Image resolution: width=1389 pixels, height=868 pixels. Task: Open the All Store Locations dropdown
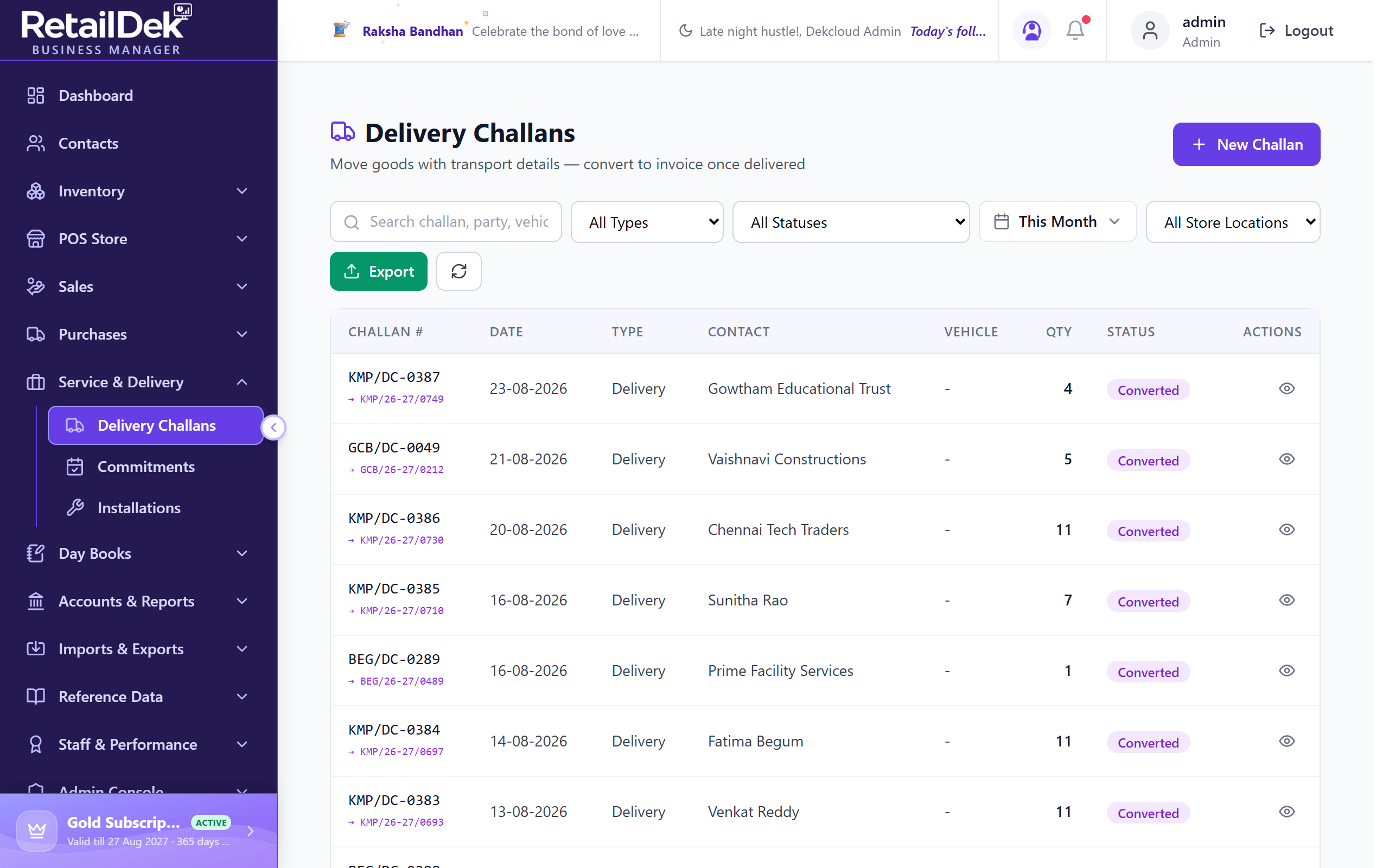pyautogui.click(x=1232, y=222)
